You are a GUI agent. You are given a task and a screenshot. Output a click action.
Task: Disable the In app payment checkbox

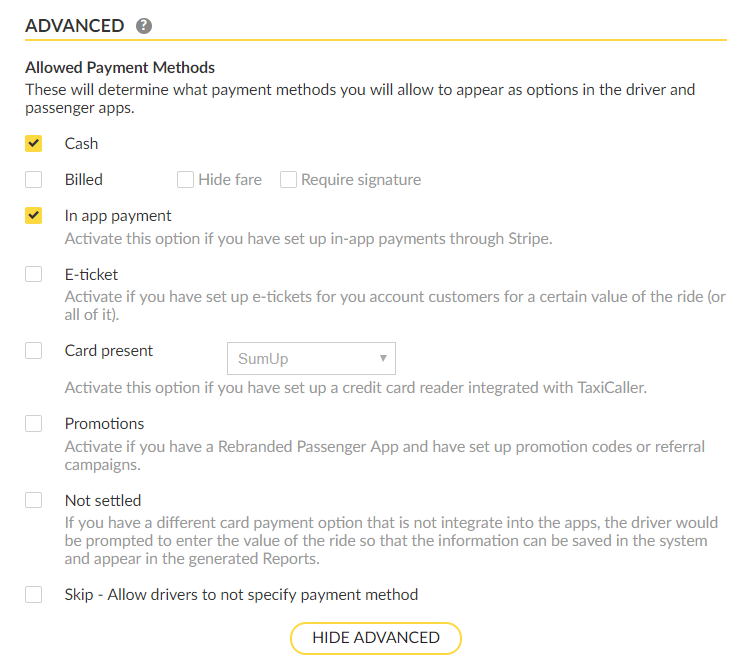(34, 216)
